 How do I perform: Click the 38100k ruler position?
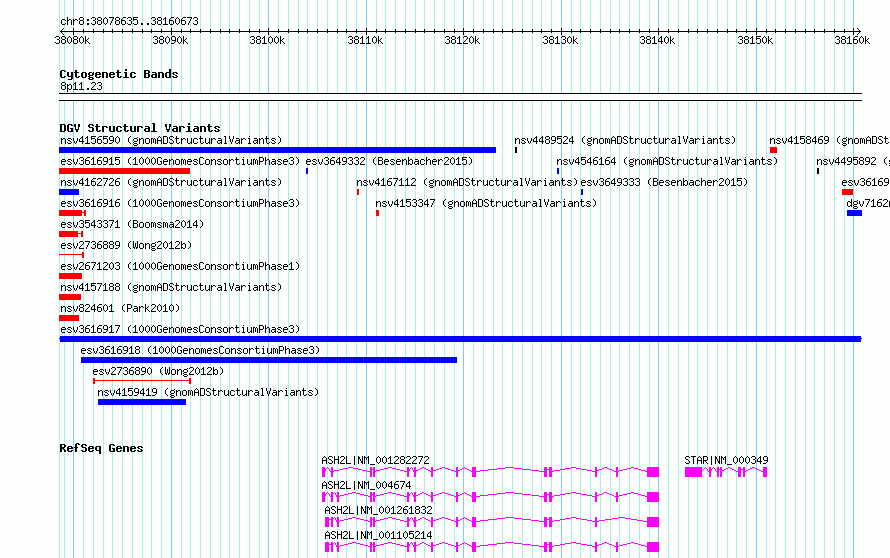coord(267,40)
